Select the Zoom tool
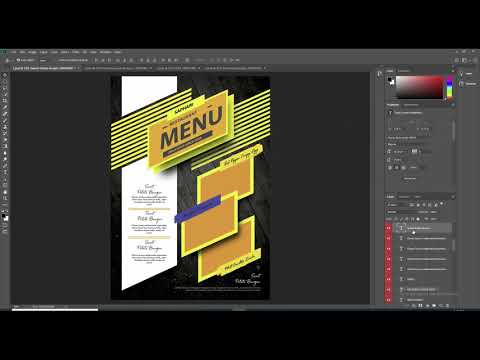 pos(5,198)
